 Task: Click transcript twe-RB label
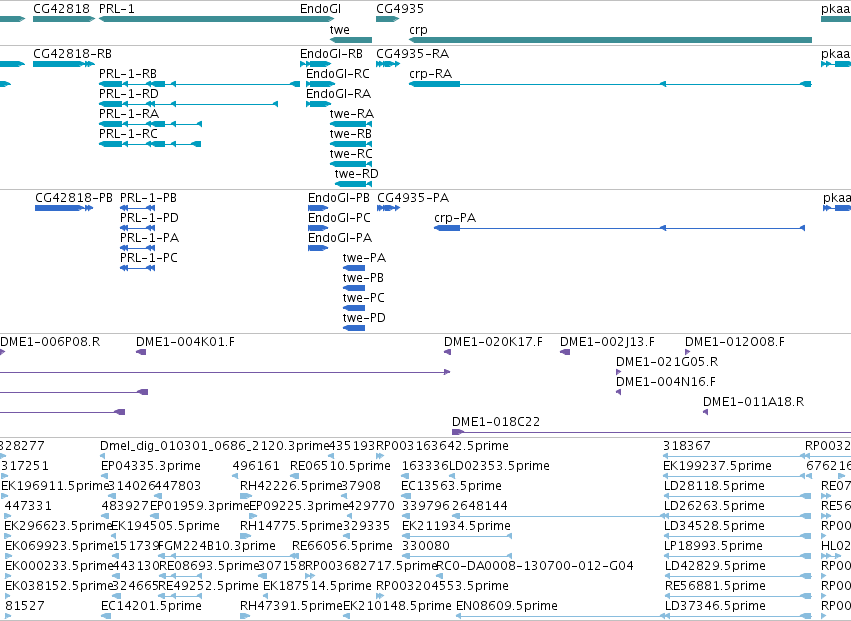[x=351, y=134]
